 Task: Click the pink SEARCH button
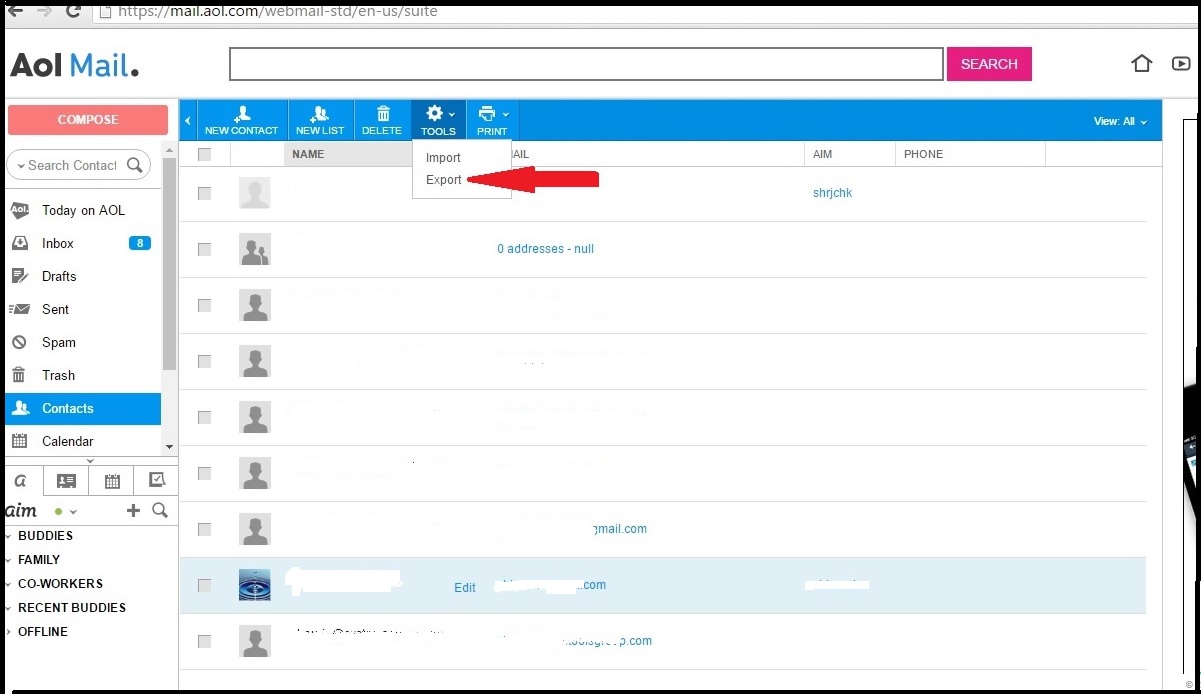[x=989, y=64]
